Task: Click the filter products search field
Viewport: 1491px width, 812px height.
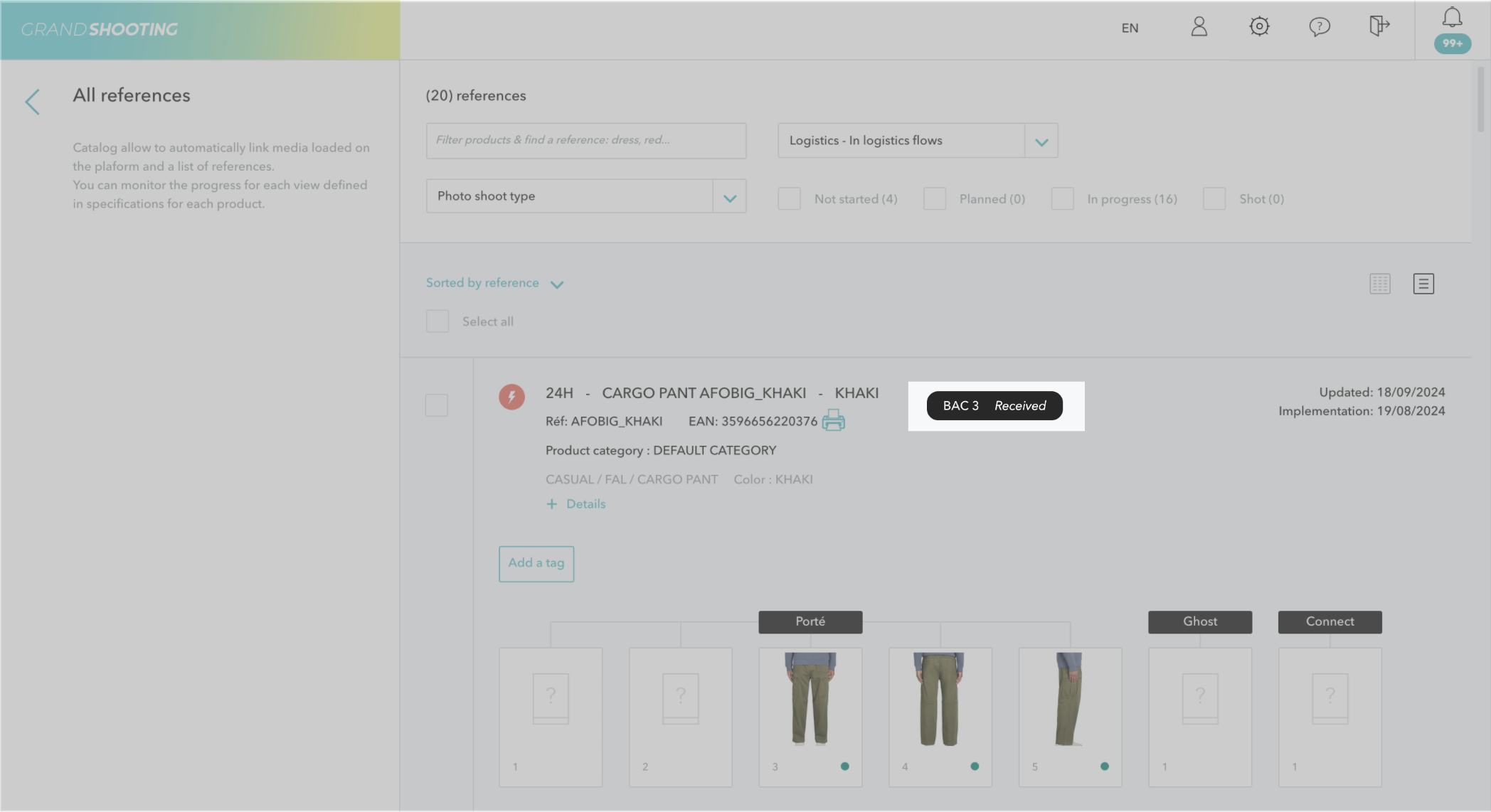Action: (585, 140)
